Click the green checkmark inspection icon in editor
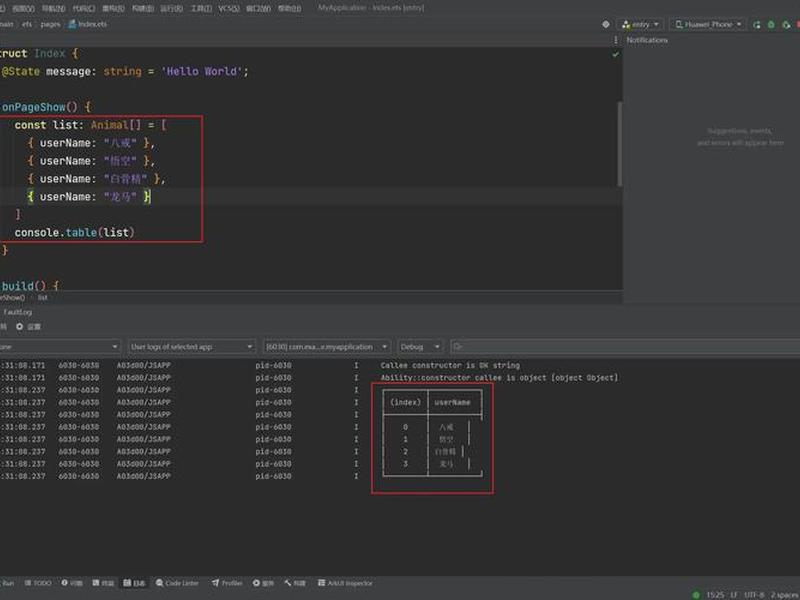The image size is (800, 600). tap(616, 54)
